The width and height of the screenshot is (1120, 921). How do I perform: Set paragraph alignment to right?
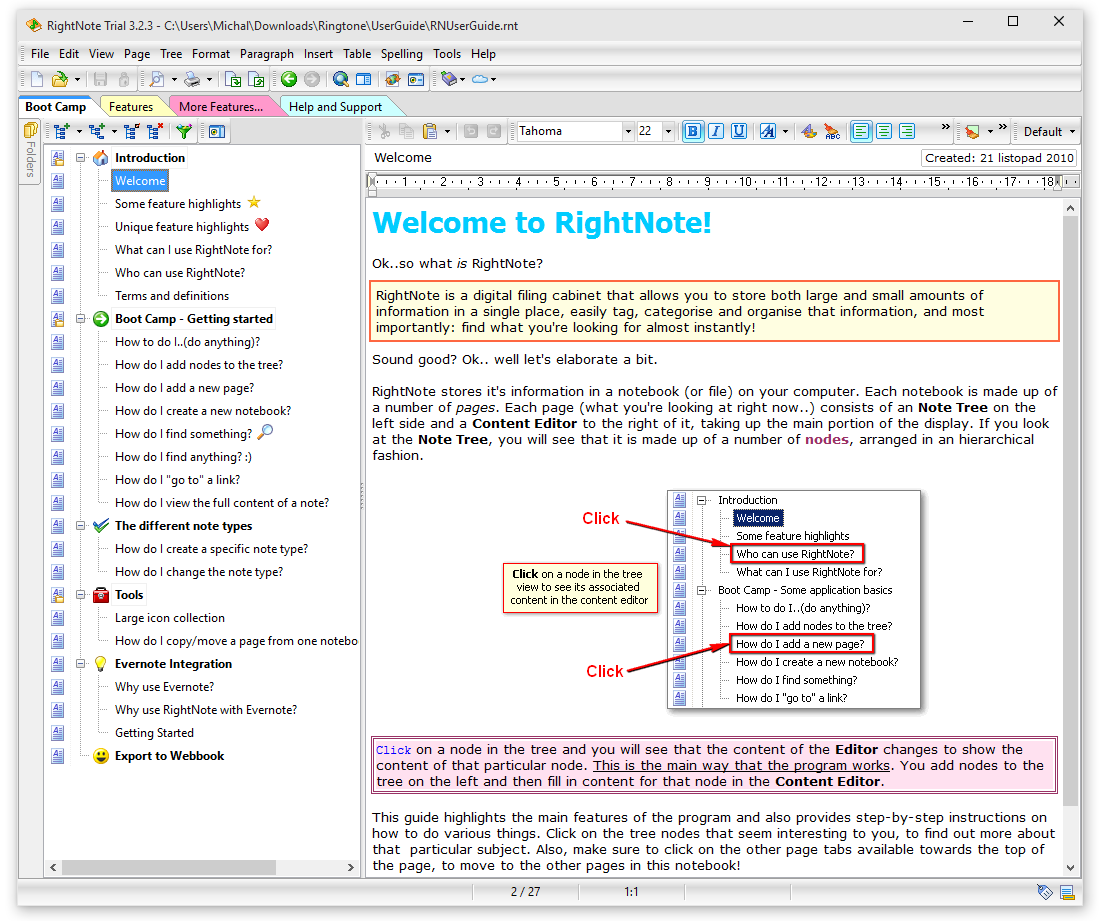(907, 131)
